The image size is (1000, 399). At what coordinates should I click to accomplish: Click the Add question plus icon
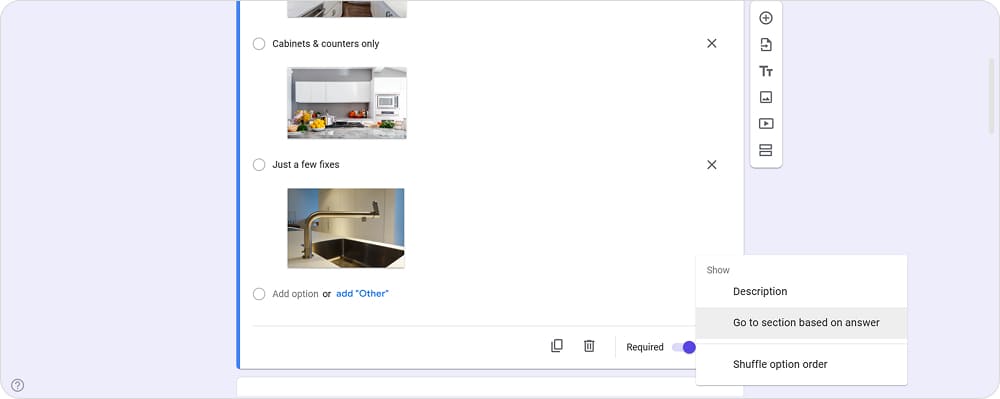[766, 18]
